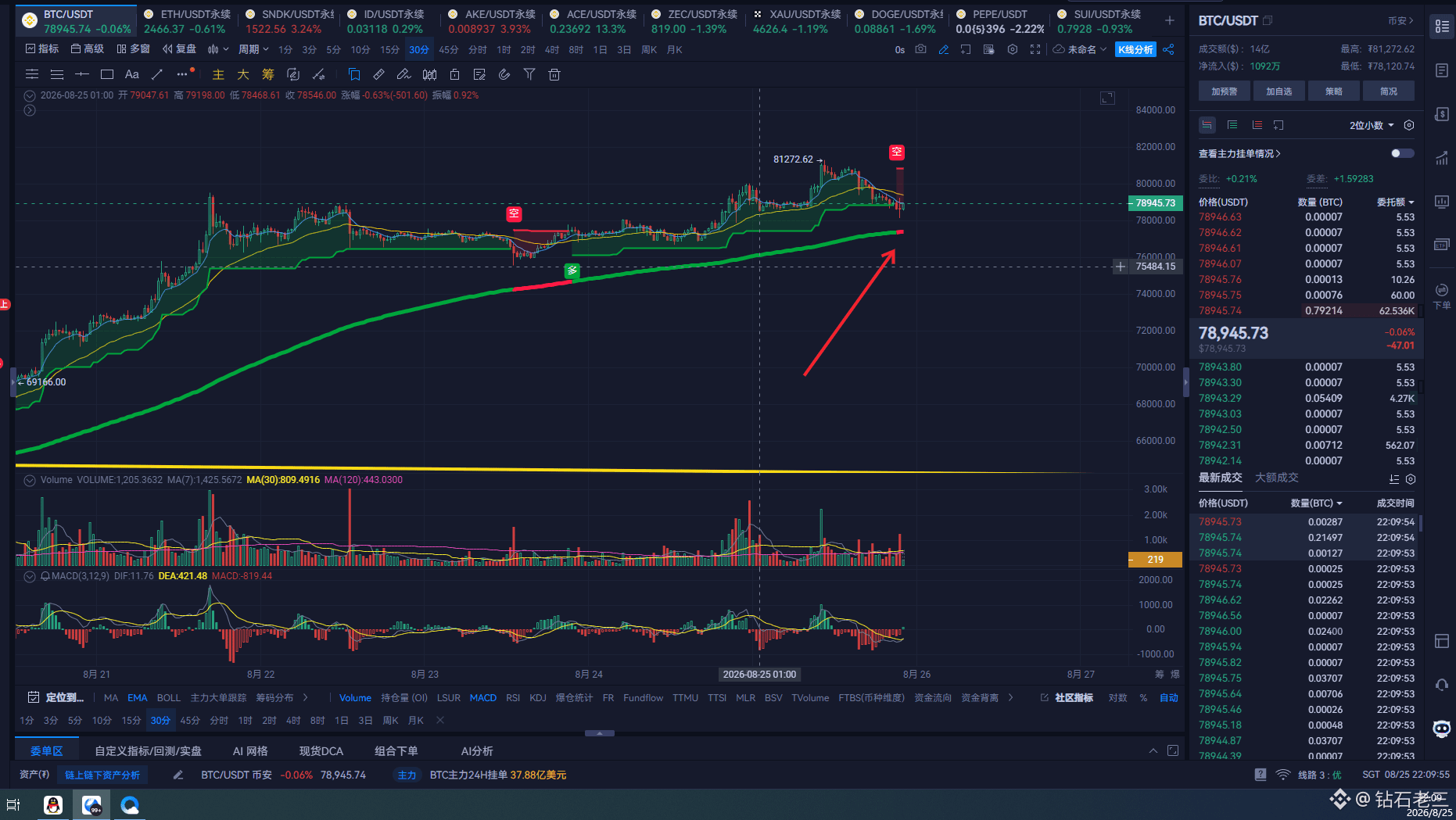
Task: Switch to ETH/USDT永续 tab
Action: point(188,21)
